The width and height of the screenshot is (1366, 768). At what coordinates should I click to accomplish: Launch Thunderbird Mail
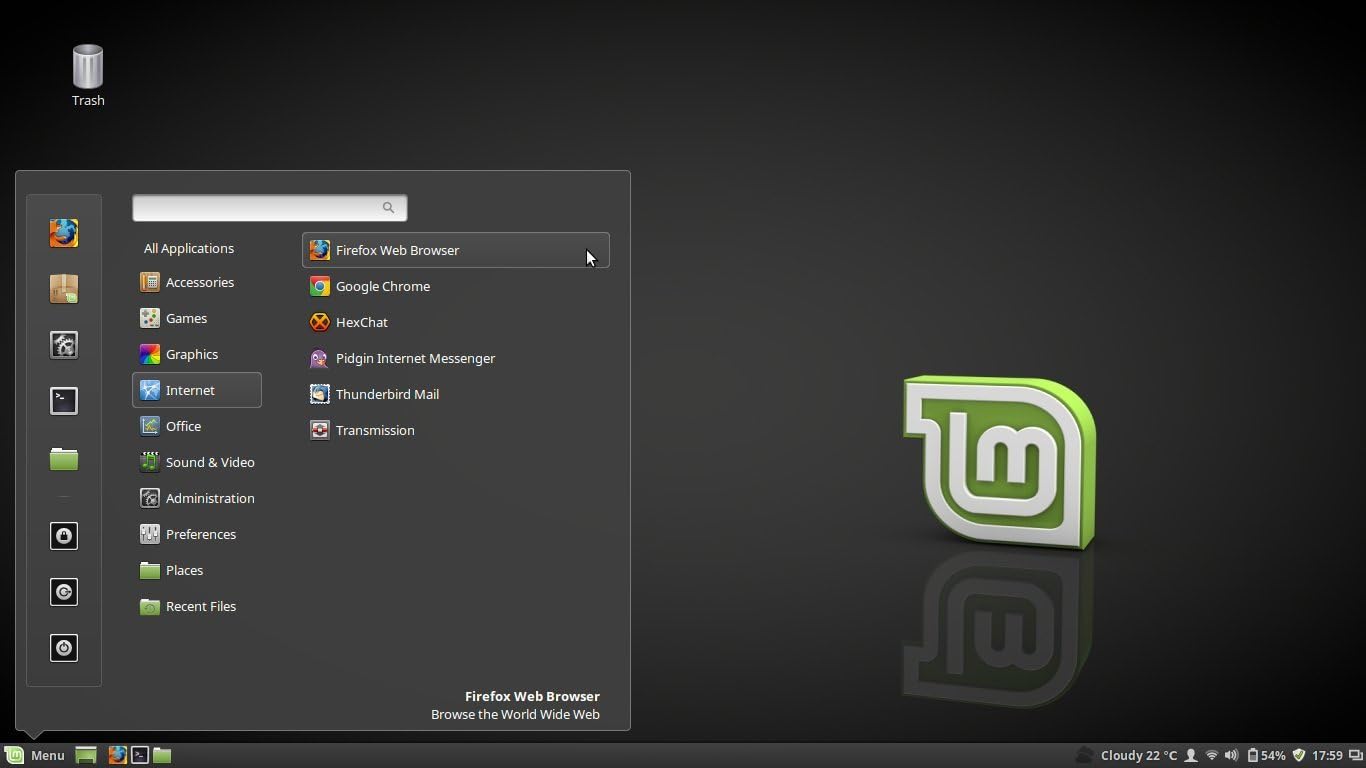click(x=386, y=394)
